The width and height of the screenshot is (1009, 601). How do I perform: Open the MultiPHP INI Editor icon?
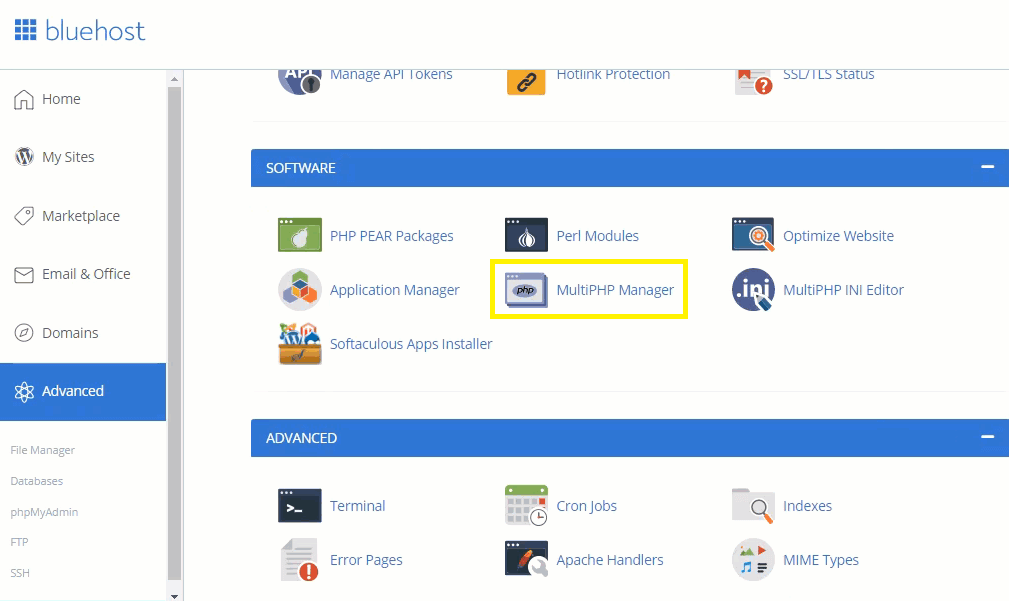point(753,290)
